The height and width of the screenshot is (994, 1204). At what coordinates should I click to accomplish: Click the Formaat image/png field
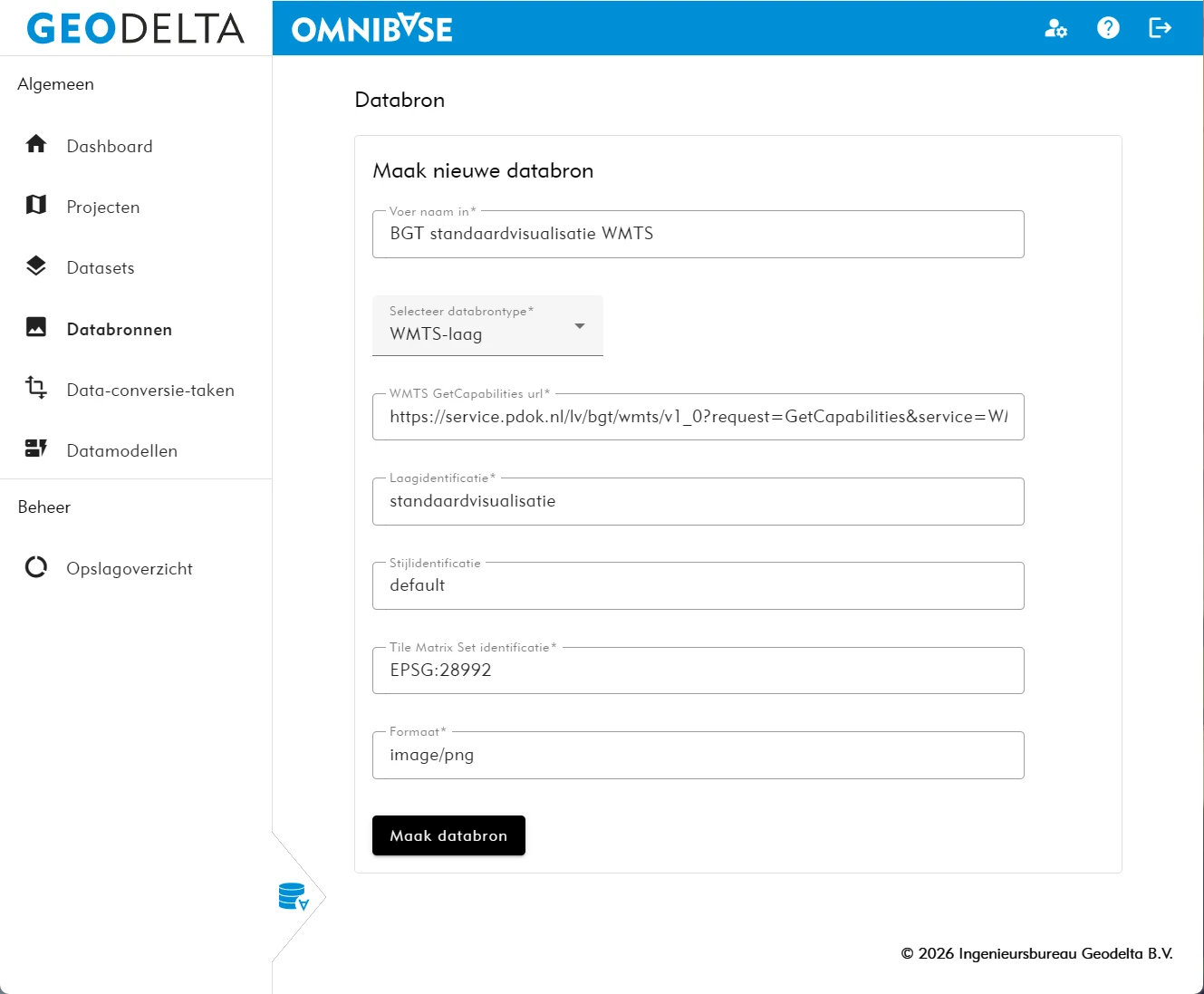click(x=698, y=756)
